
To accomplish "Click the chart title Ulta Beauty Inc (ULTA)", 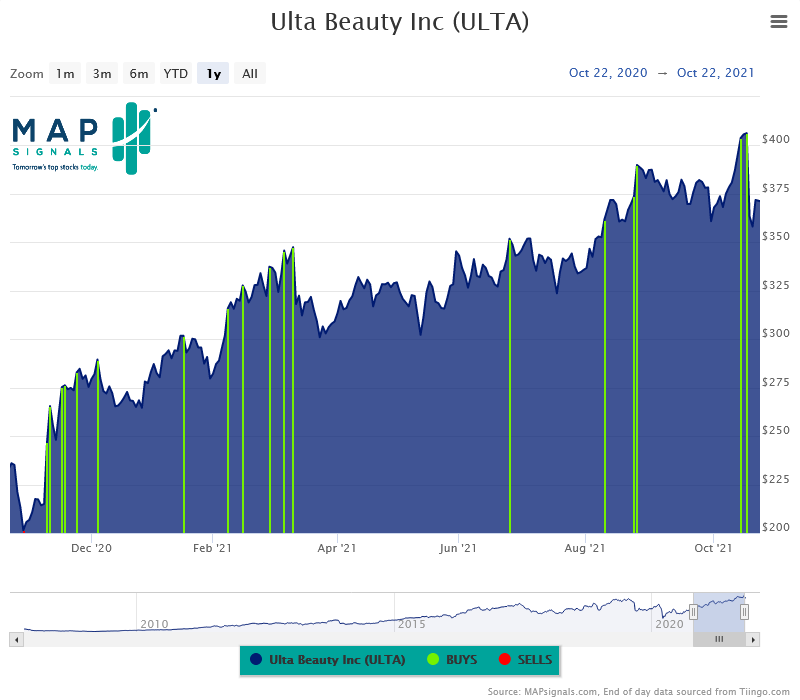I will click(399, 22).
